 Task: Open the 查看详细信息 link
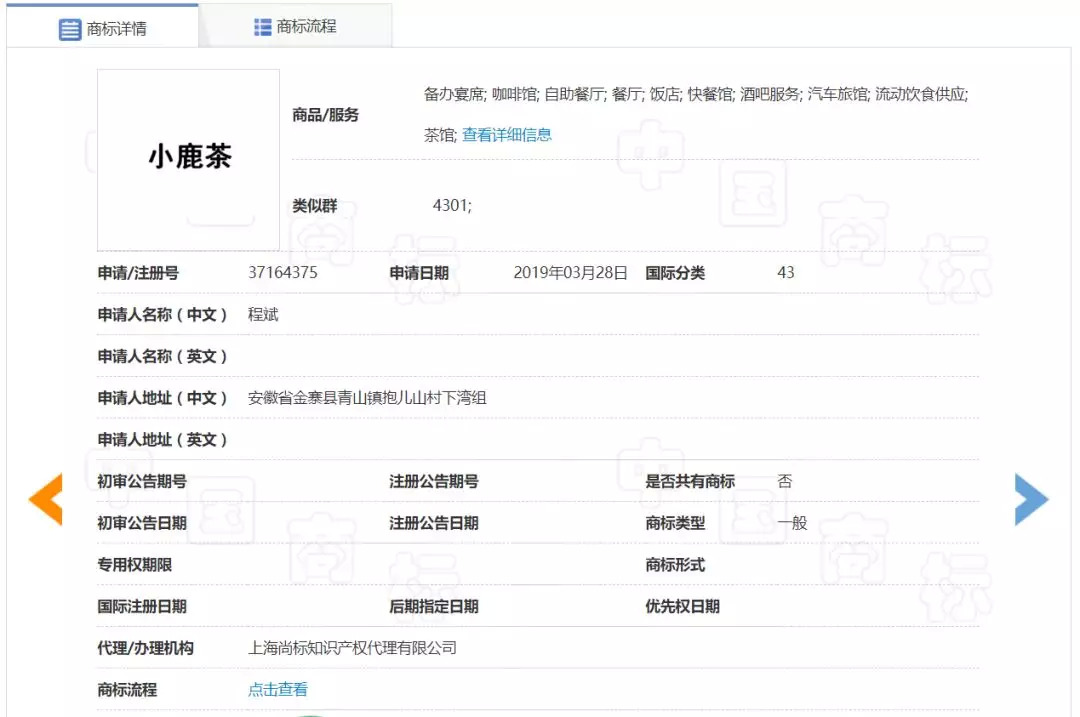(506, 135)
